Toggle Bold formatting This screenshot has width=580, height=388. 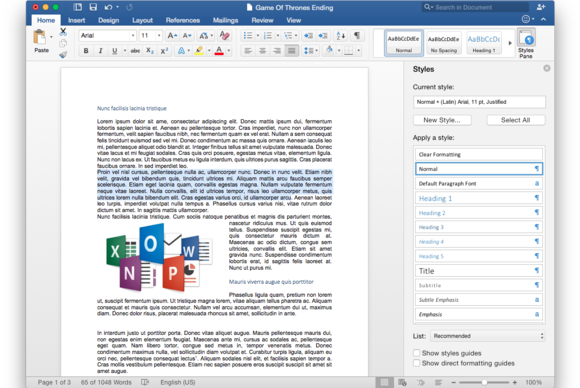coord(86,51)
